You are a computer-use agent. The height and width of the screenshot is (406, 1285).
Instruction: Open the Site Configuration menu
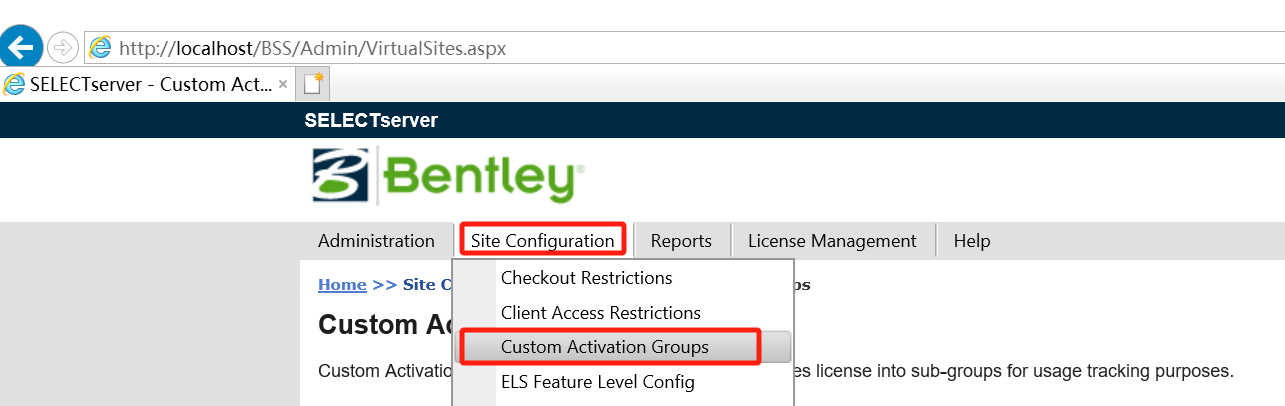coord(543,241)
